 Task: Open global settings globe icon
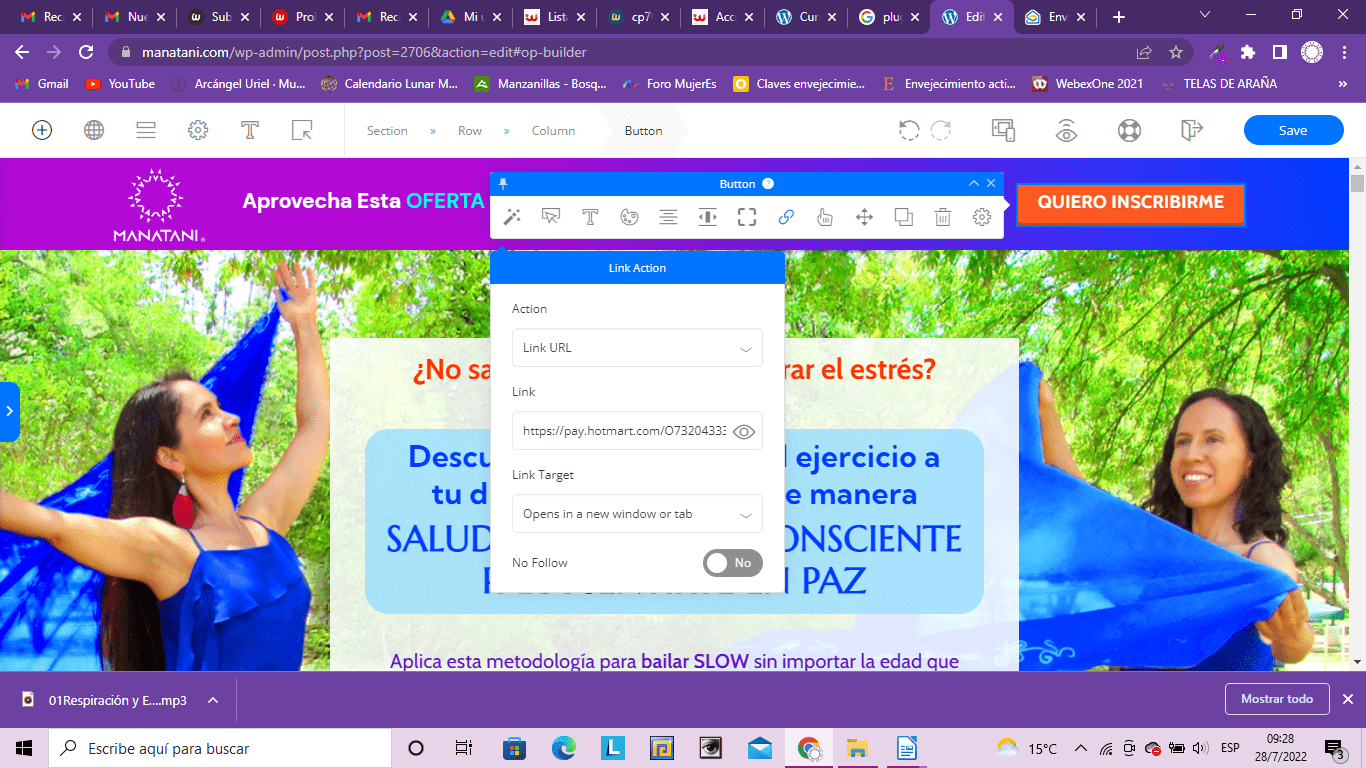pos(94,130)
